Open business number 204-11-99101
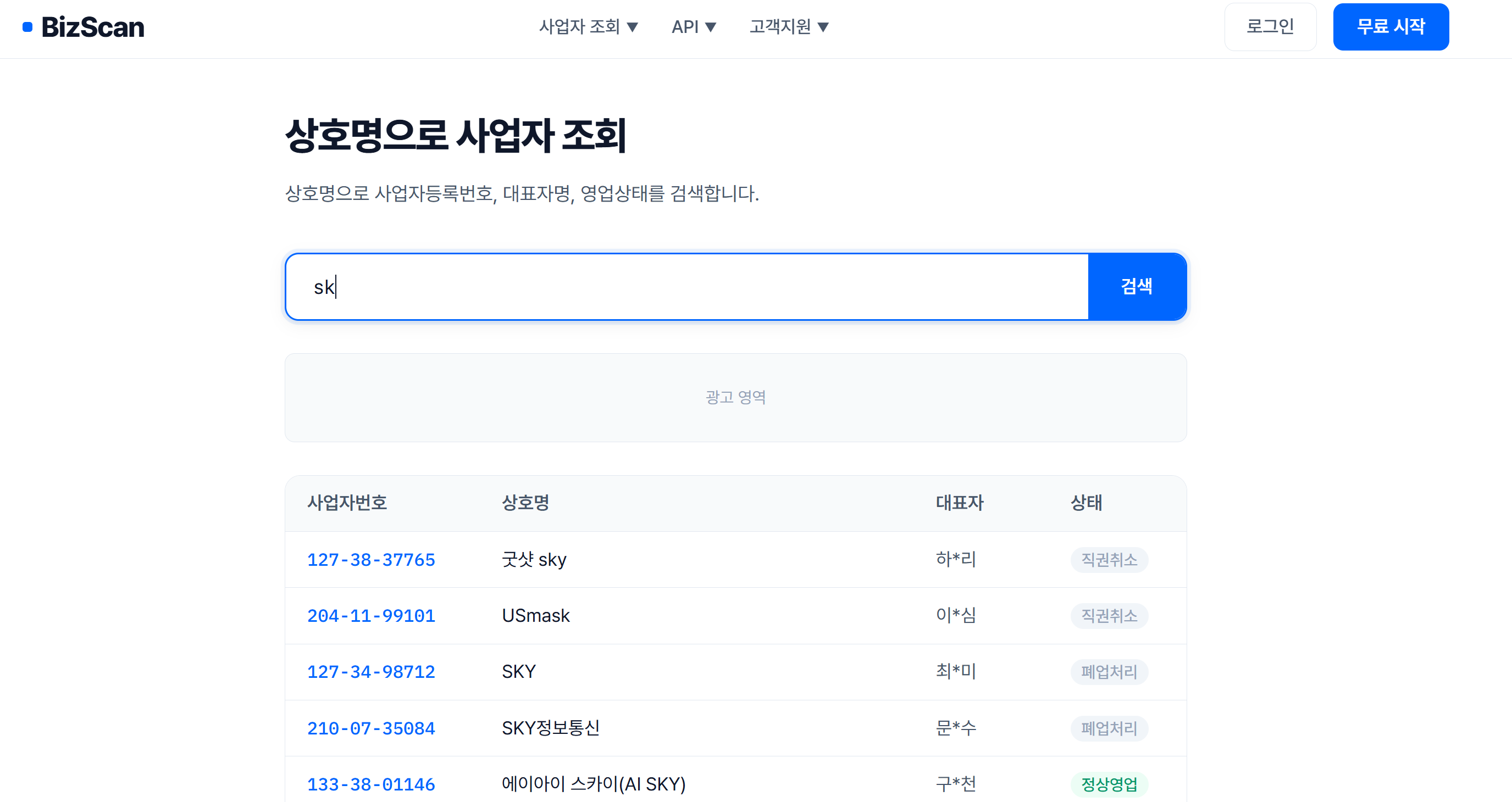Viewport: 1512px width, 802px height. tap(371, 615)
